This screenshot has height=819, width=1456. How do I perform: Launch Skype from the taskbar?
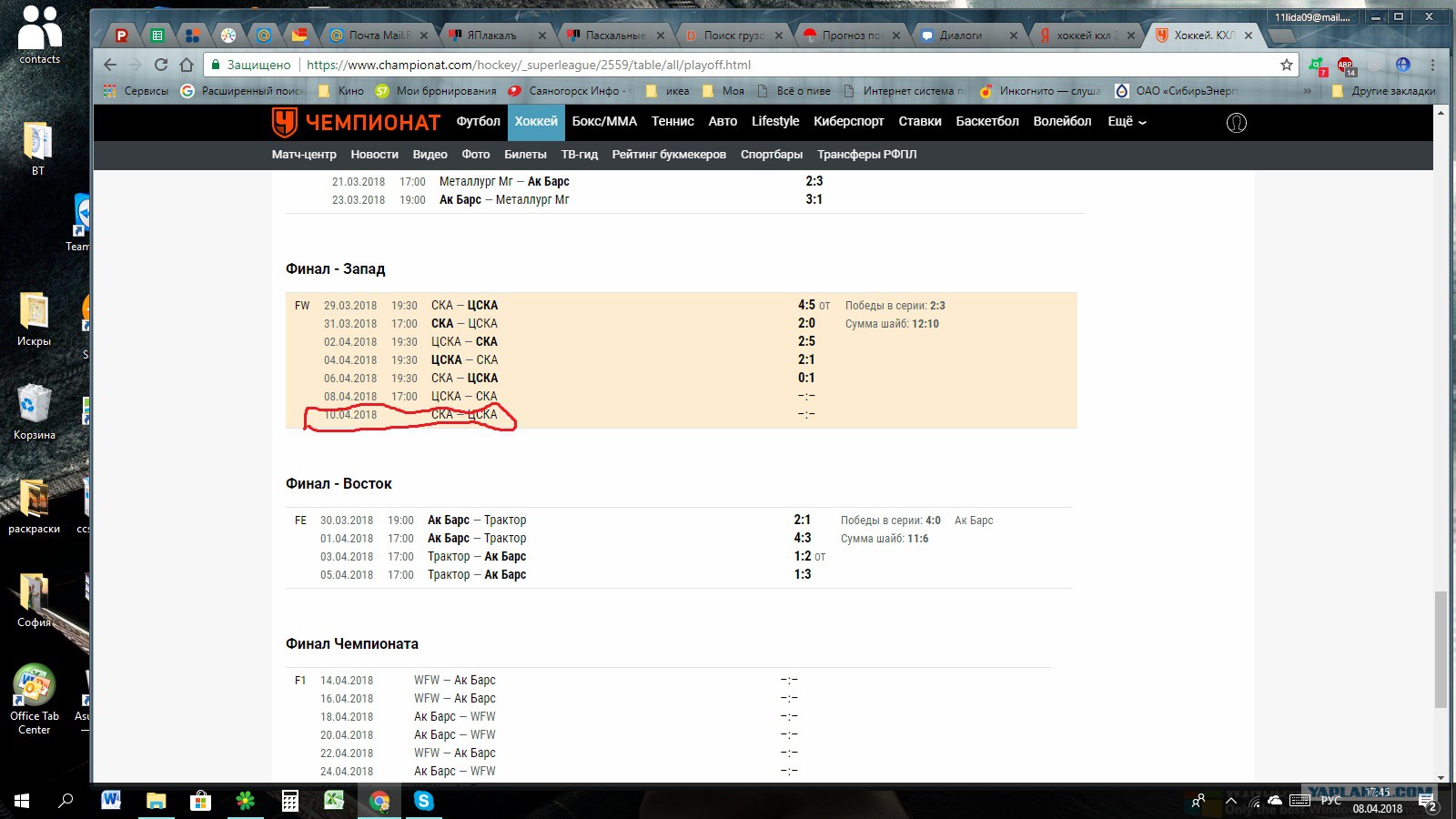[423, 801]
